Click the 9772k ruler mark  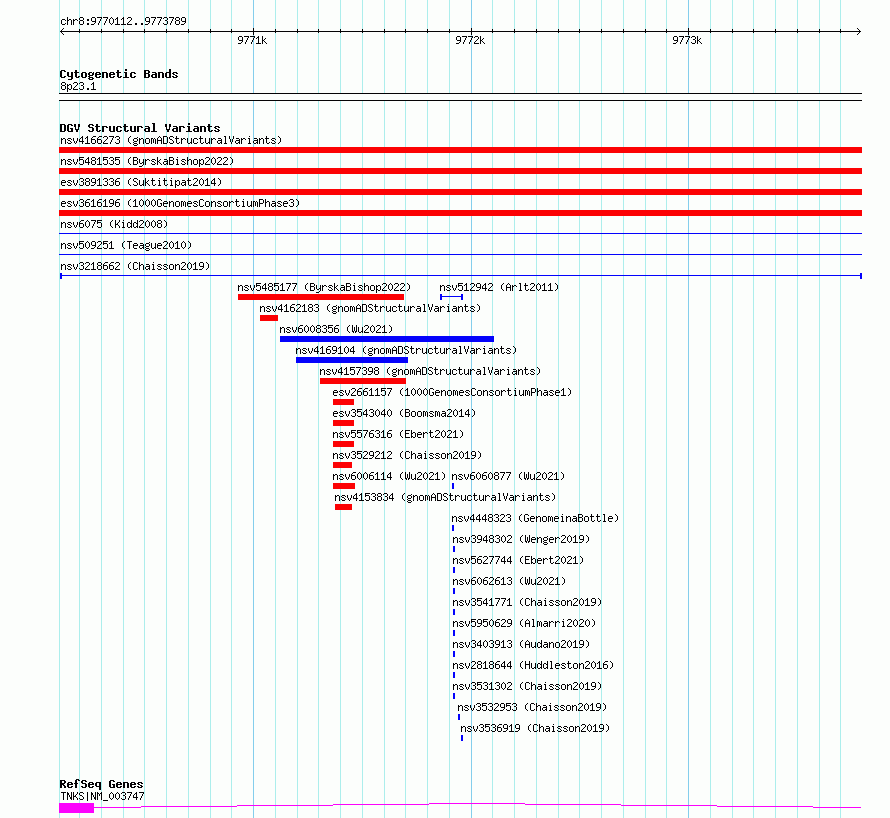[470, 40]
